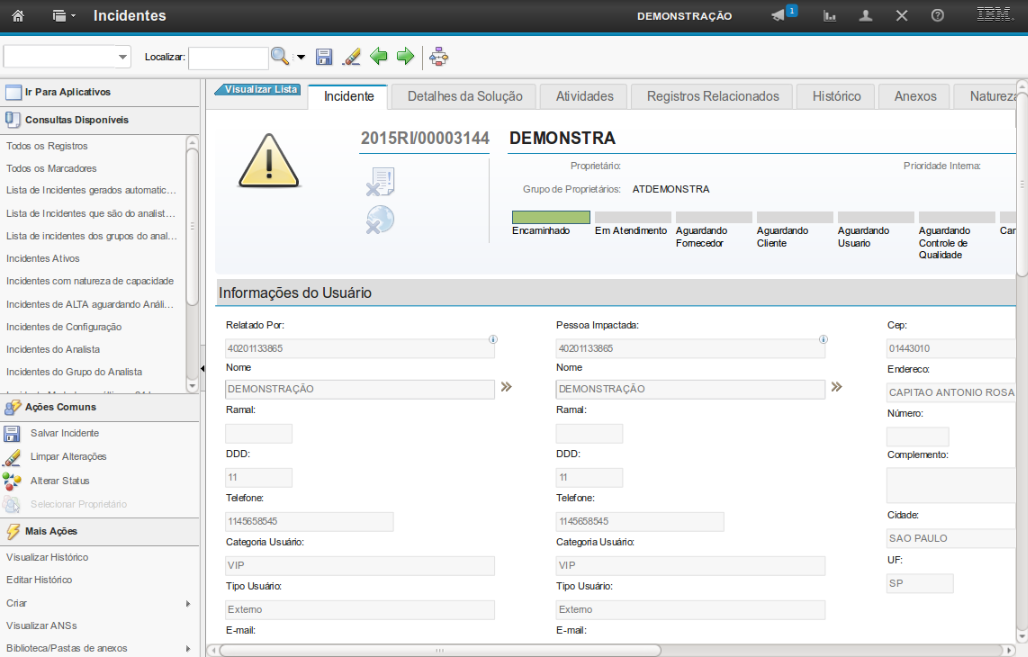Open the search options dropdown arrow beside magnifier
The width and height of the screenshot is (1028, 657).
(300, 57)
